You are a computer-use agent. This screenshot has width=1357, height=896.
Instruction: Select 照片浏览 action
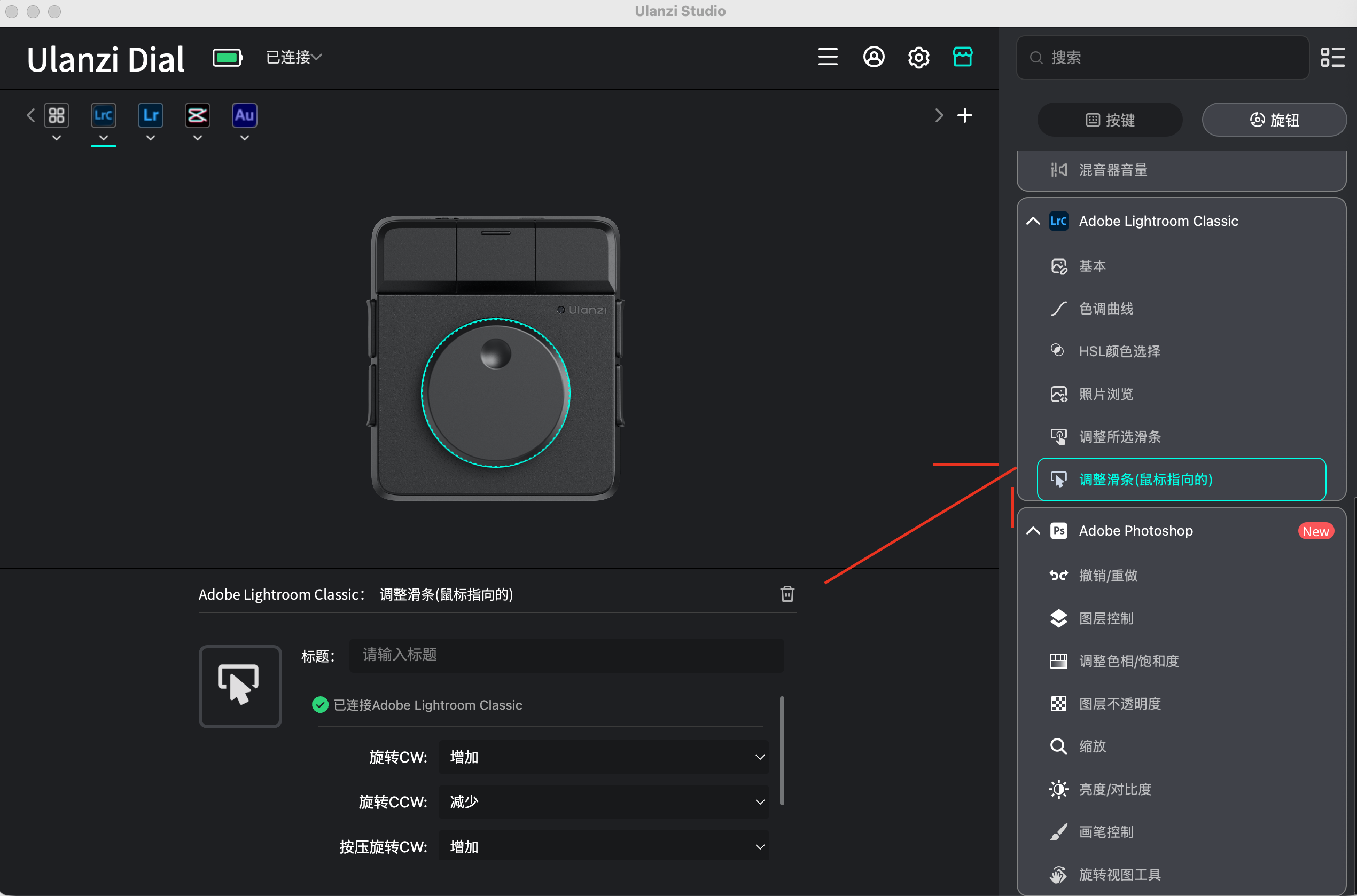click(x=1182, y=394)
